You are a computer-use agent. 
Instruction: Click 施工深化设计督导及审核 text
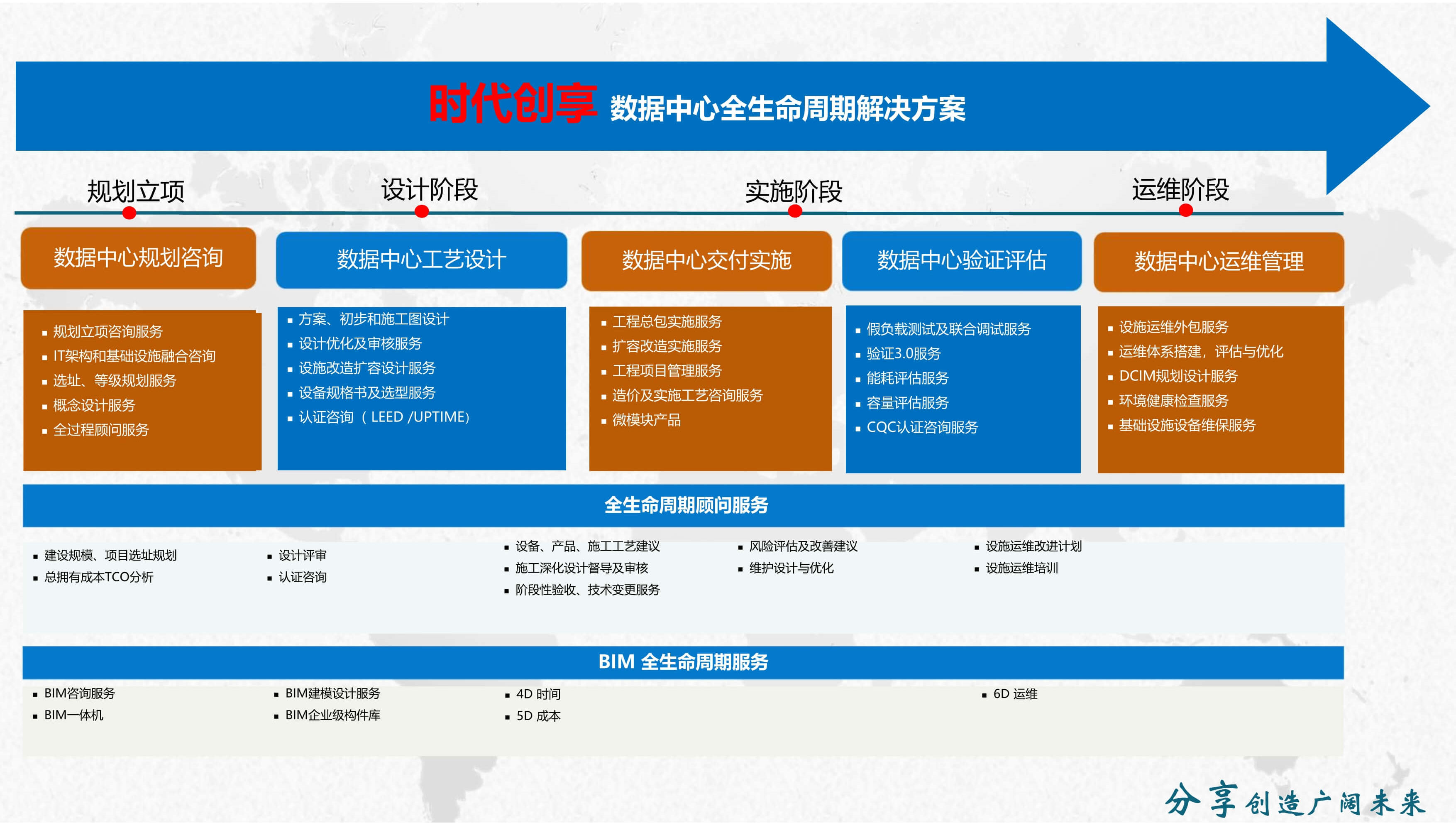point(581,568)
